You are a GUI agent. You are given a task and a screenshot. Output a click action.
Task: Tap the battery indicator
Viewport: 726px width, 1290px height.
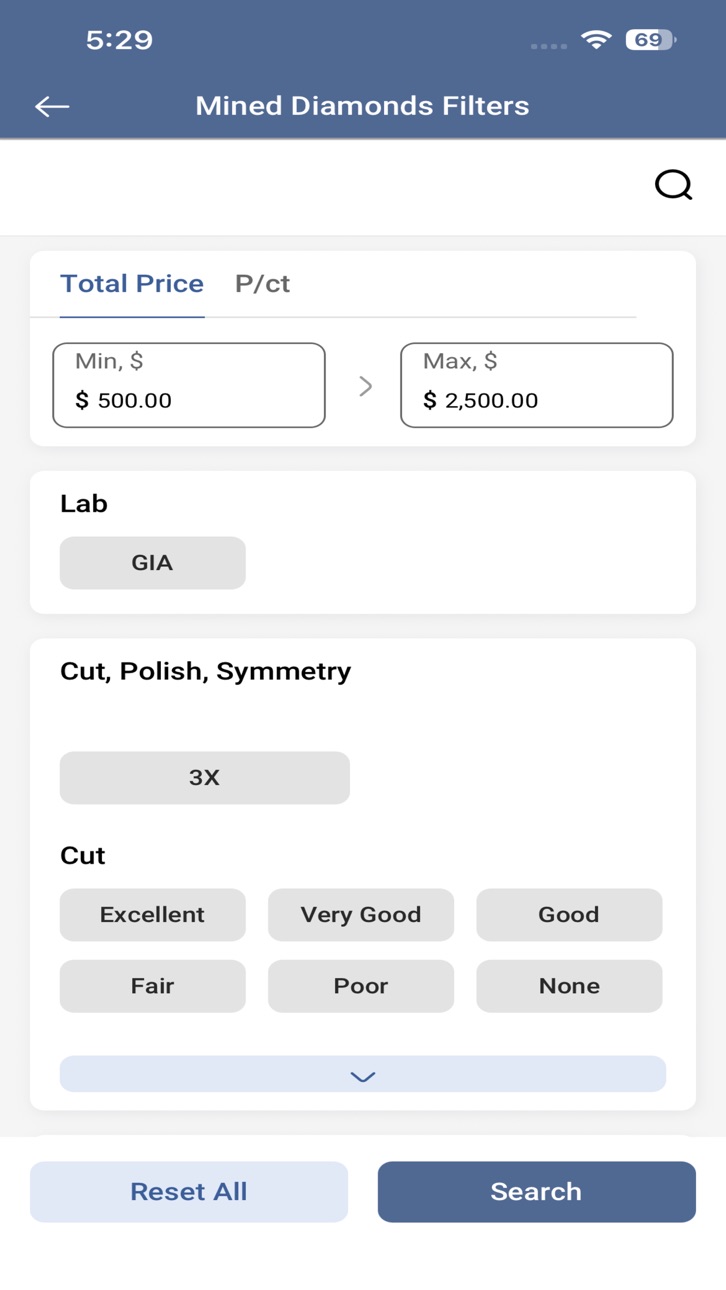click(651, 40)
